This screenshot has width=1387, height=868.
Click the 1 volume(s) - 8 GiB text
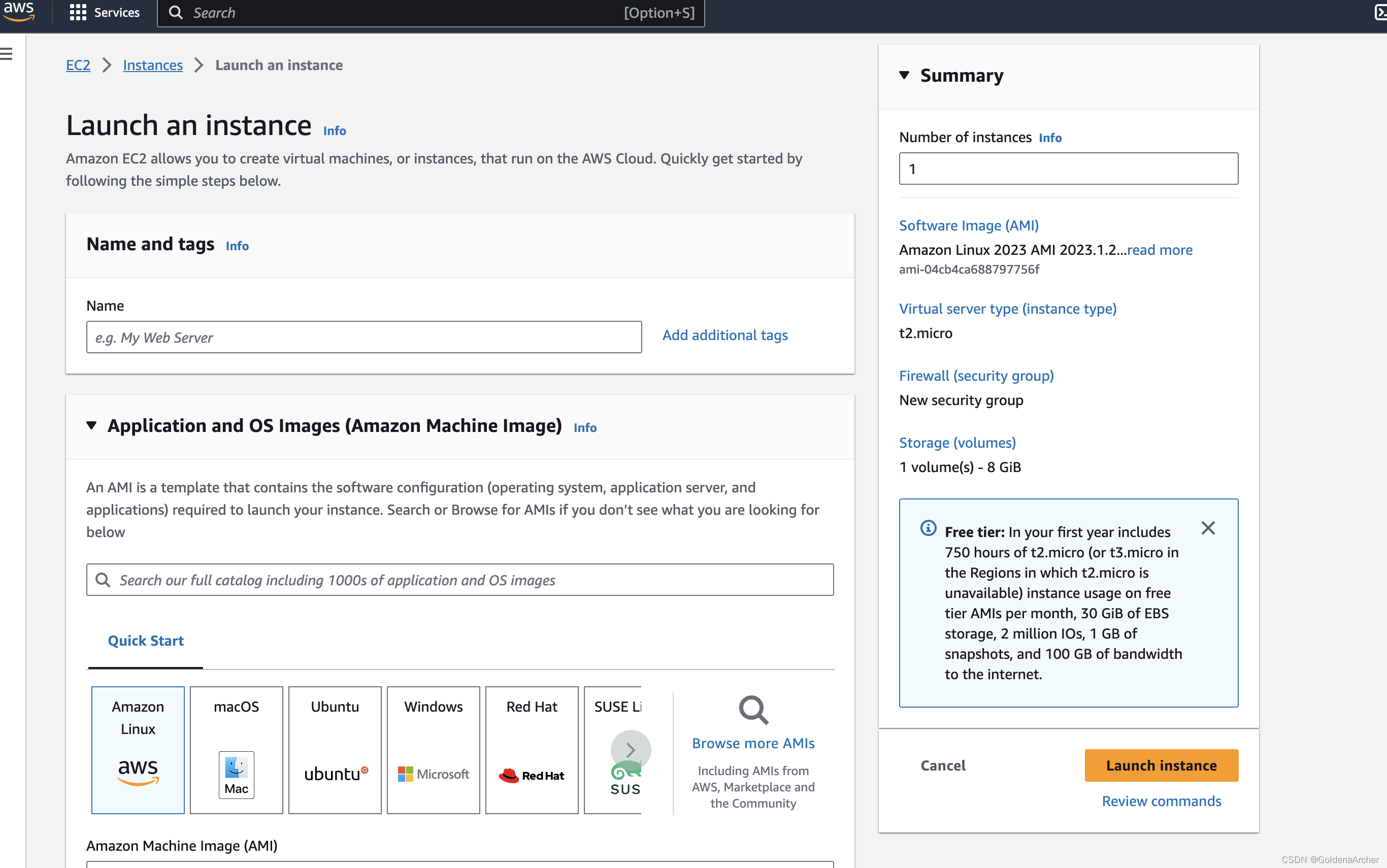pyautogui.click(x=960, y=468)
